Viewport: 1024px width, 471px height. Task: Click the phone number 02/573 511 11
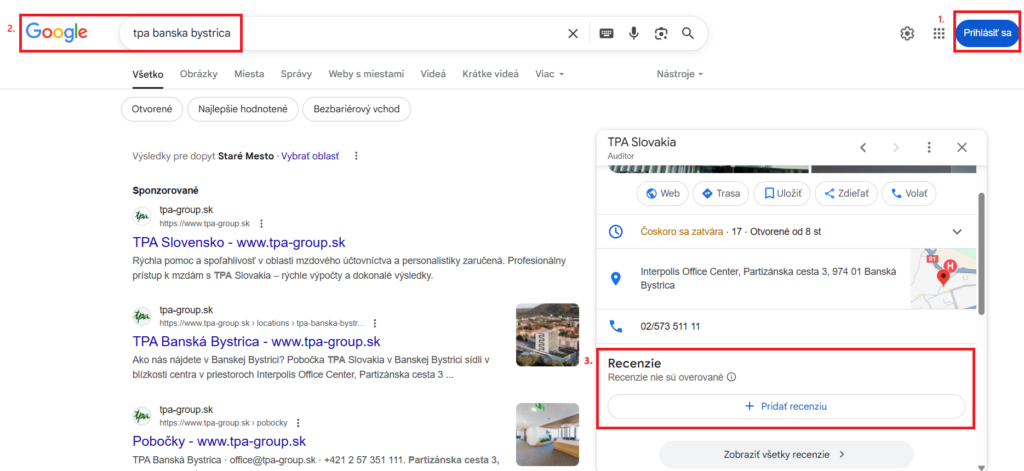[671, 326]
